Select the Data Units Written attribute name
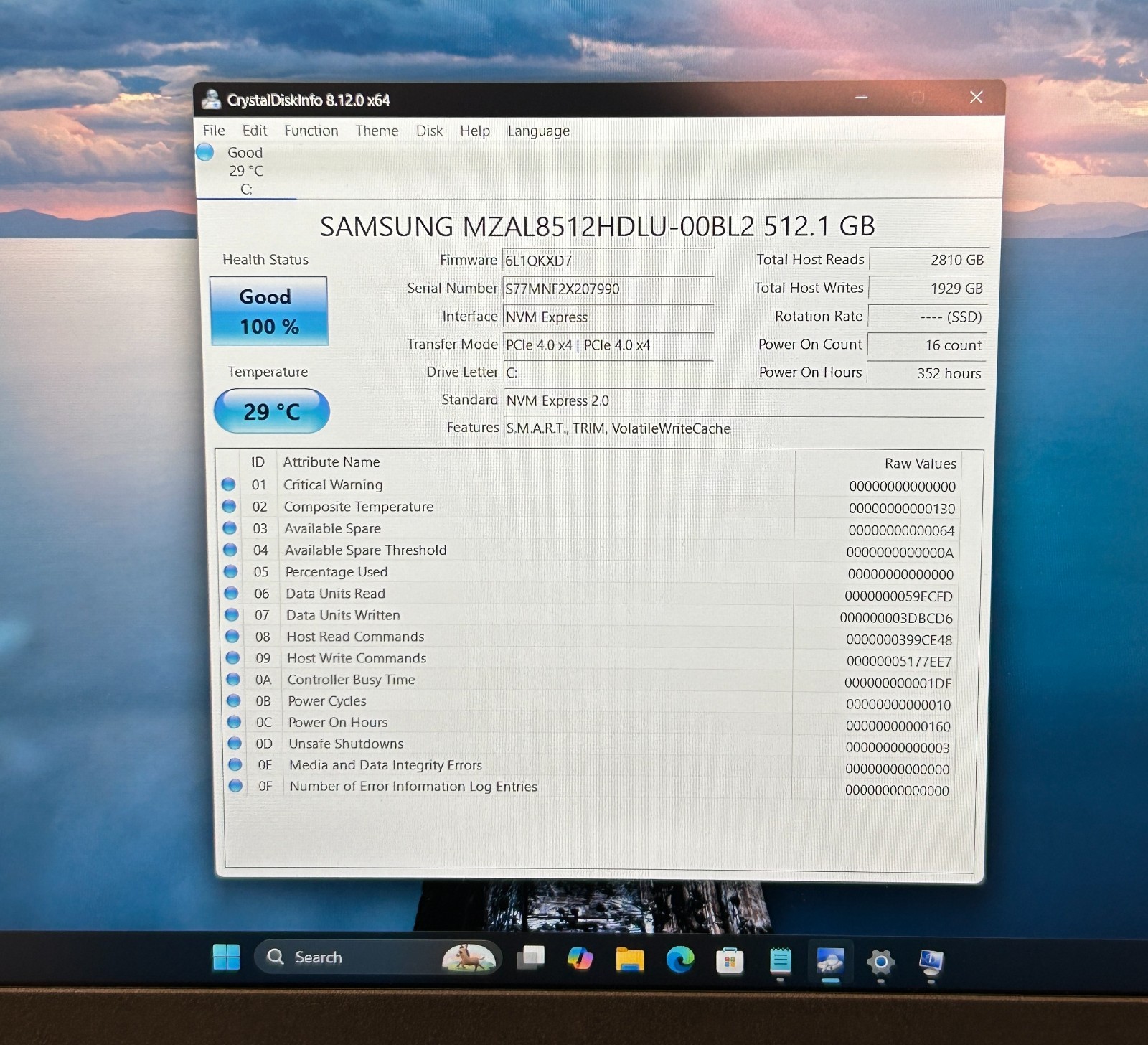The height and width of the screenshot is (1045, 1148). (x=343, y=615)
